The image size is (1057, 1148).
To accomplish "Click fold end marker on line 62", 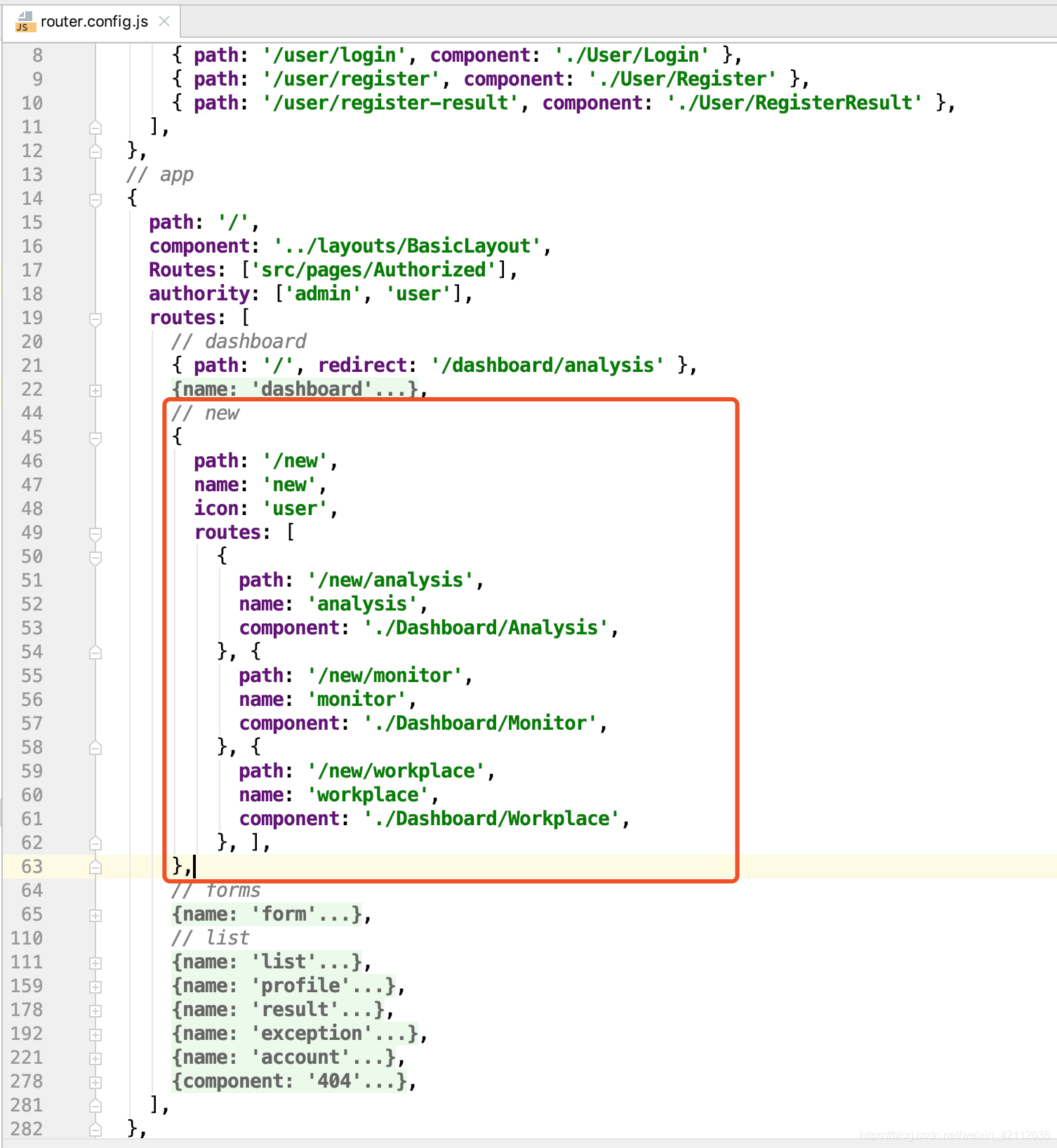I will 95,843.
